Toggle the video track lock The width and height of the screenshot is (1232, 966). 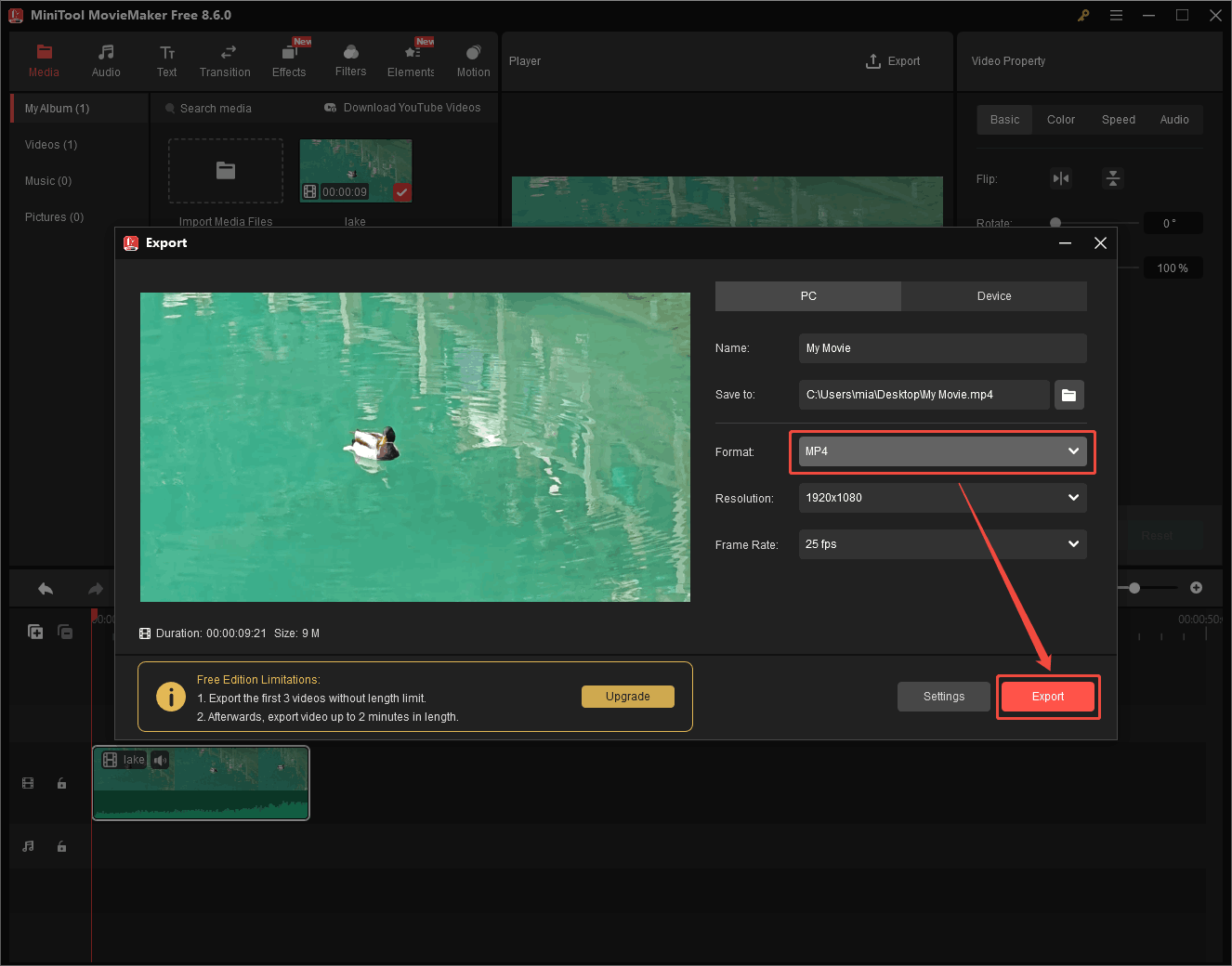[61, 783]
